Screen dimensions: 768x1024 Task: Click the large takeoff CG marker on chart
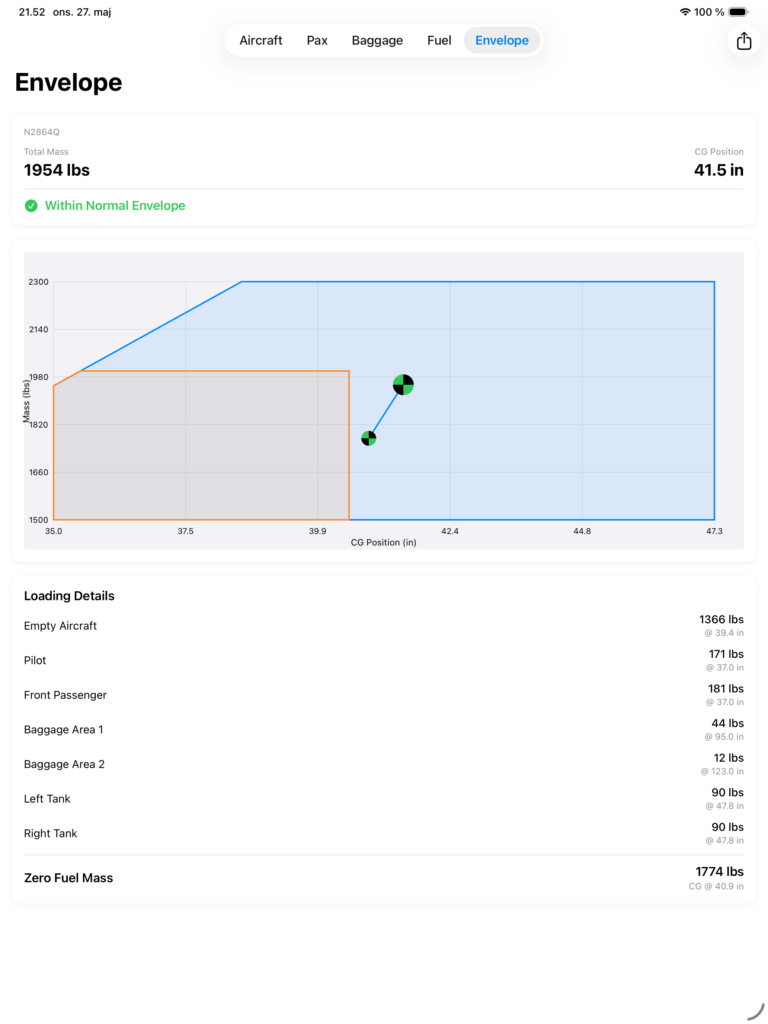point(403,385)
